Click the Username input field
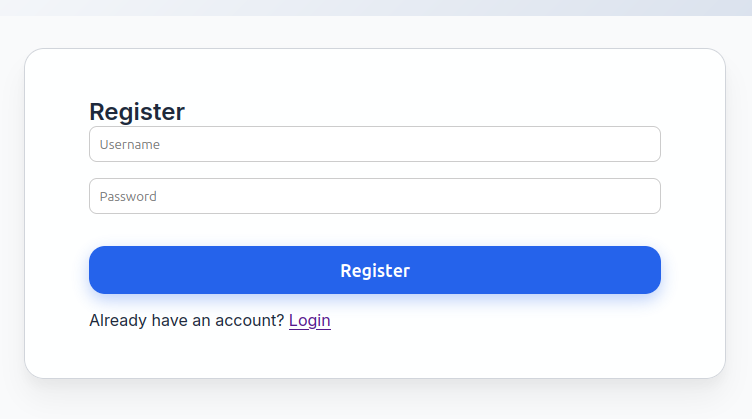The height and width of the screenshot is (419, 752). click(374, 144)
